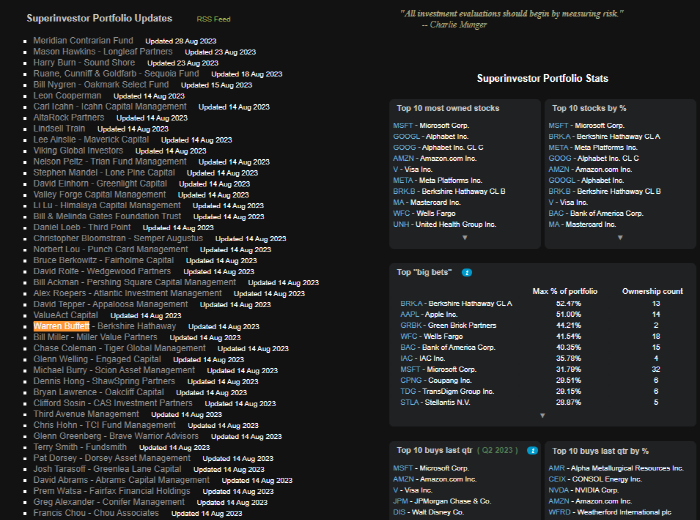This screenshot has height=520, width=700.
Task: Open Francis Chou - Chou Associates
Action: (96, 513)
